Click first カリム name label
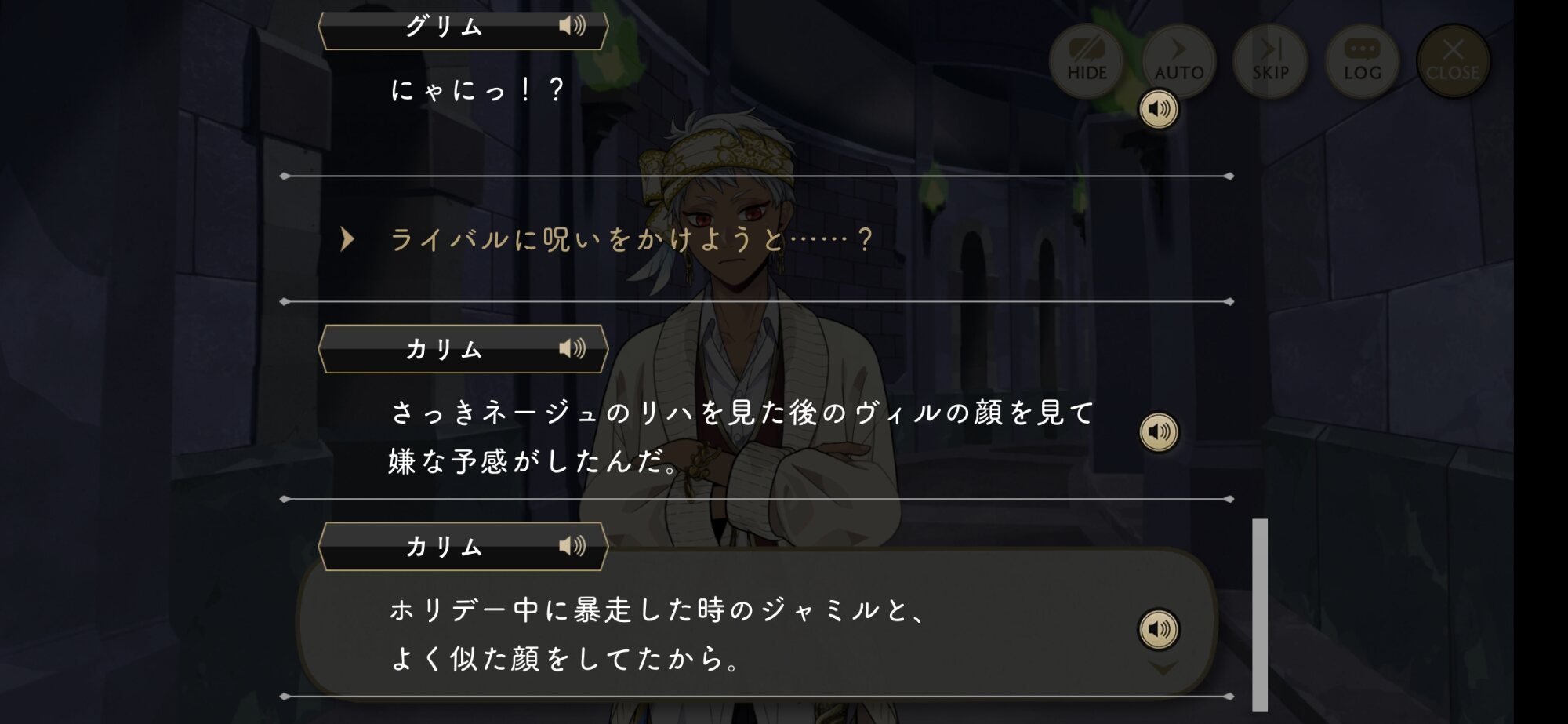The height and width of the screenshot is (724, 1568). pyautogui.click(x=444, y=349)
